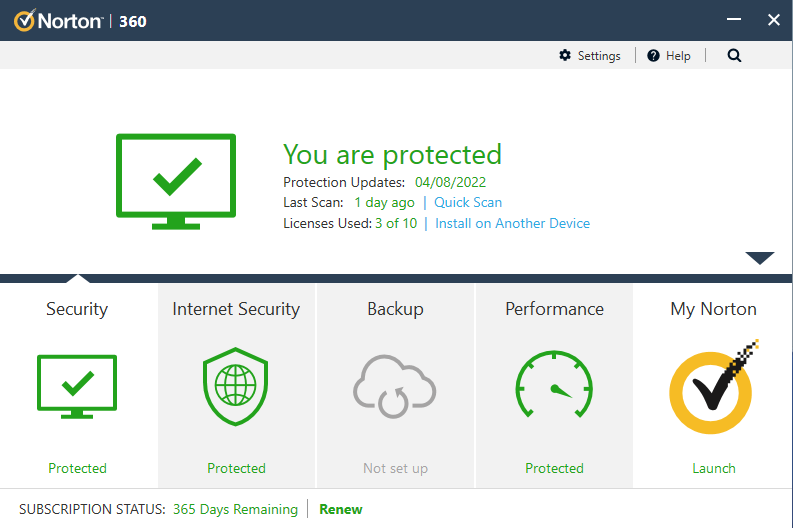Open the Backup tab label
The width and height of the screenshot is (793, 528).
tap(395, 309)
